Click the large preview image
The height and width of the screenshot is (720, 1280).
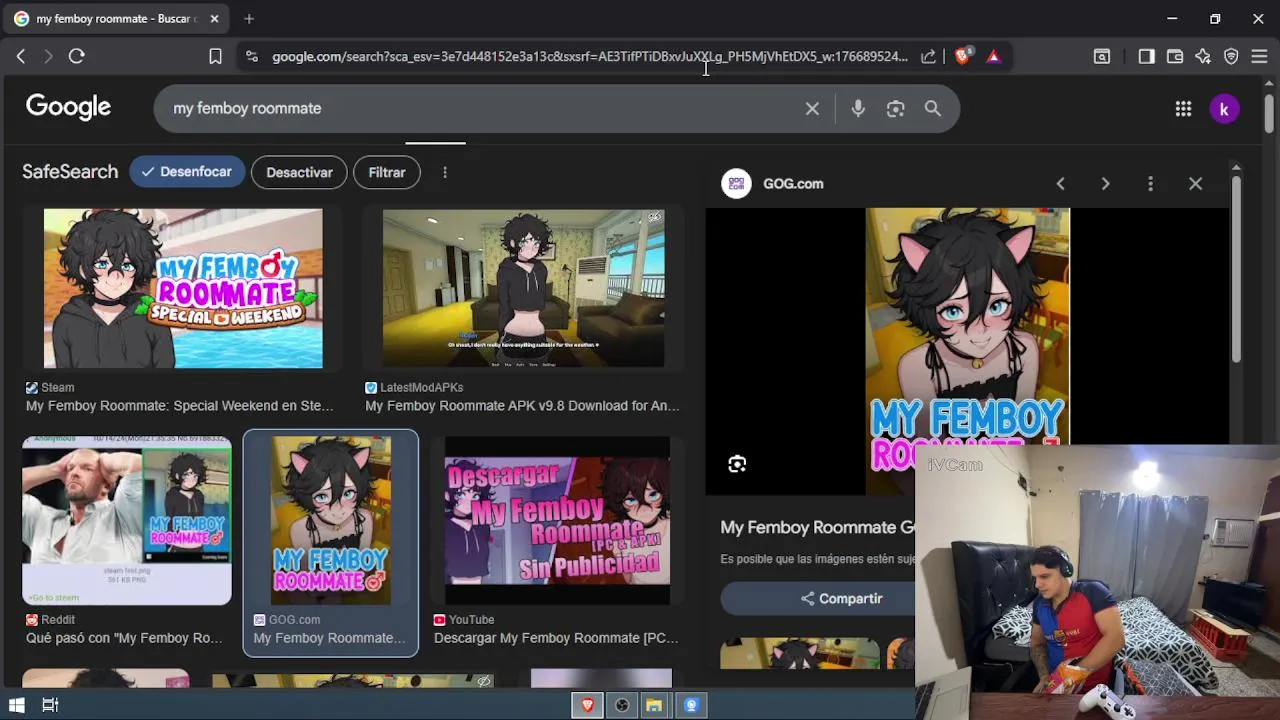click(967, 326)
